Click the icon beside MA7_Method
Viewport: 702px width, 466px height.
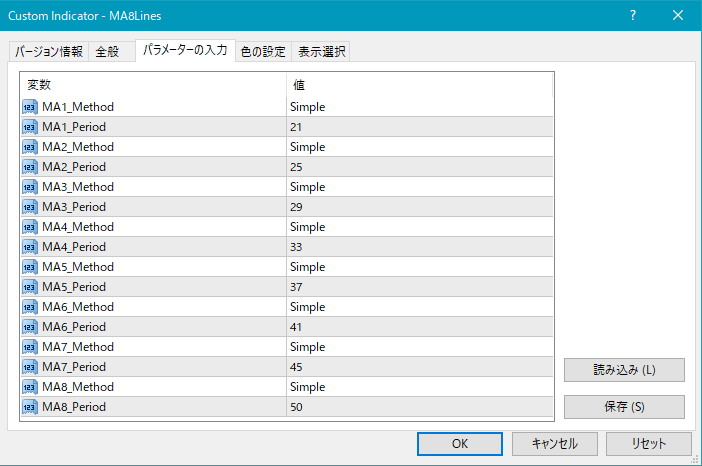tap(29, 347)
